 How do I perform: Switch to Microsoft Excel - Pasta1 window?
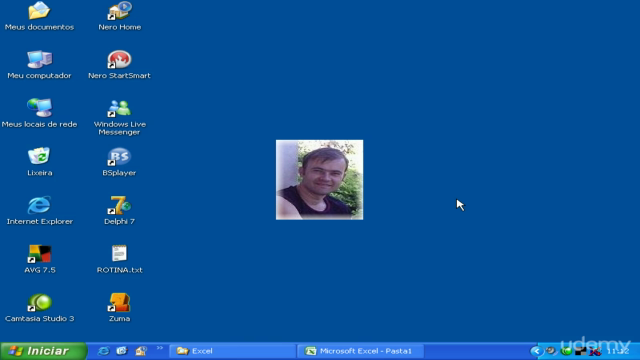tap(361, 351)
